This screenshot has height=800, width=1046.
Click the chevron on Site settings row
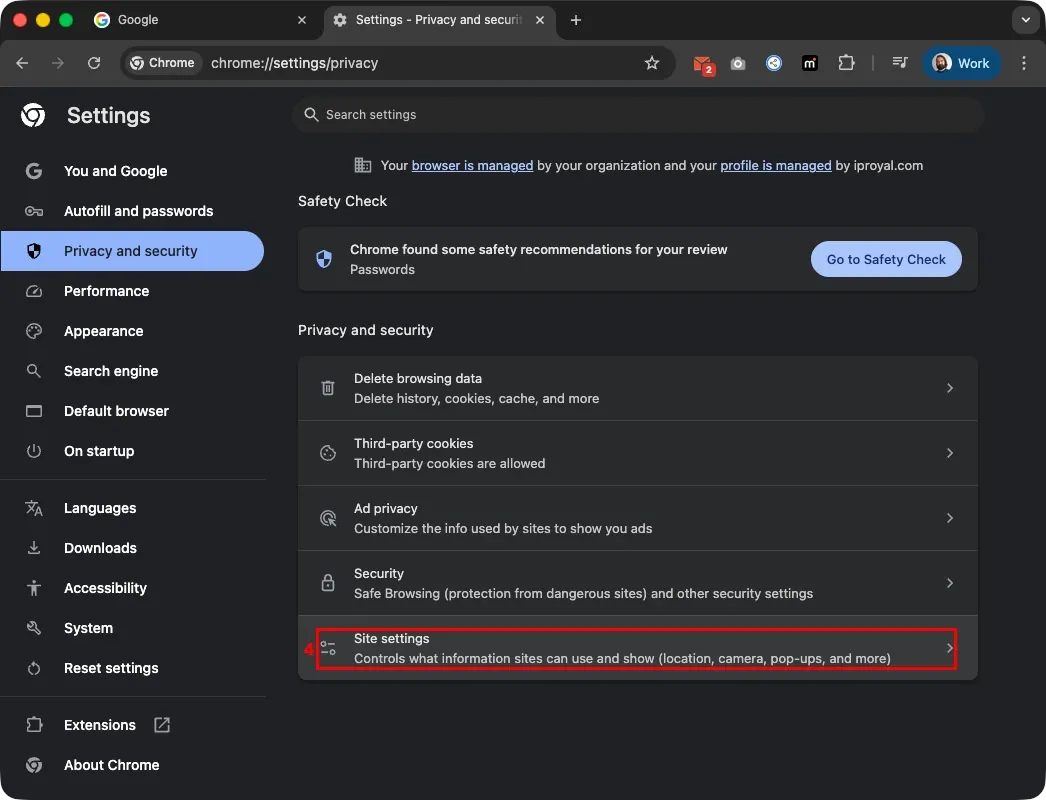950,648
